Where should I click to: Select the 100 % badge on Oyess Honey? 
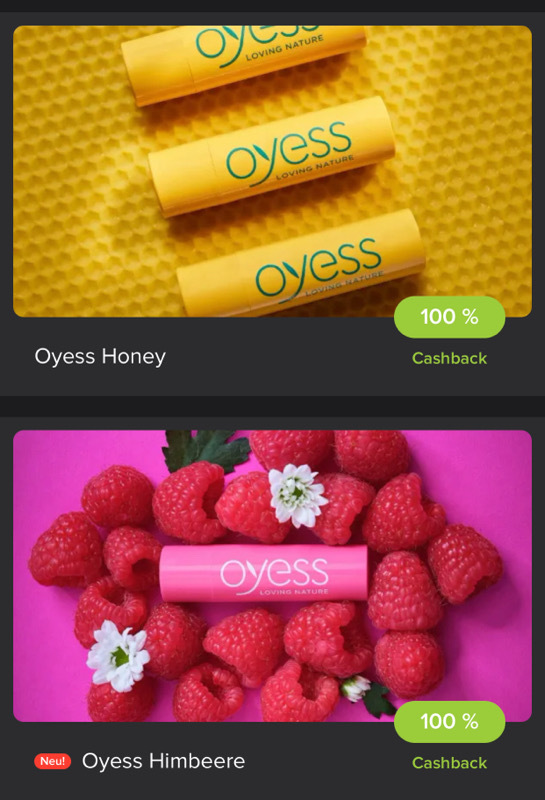pos(450,317)
